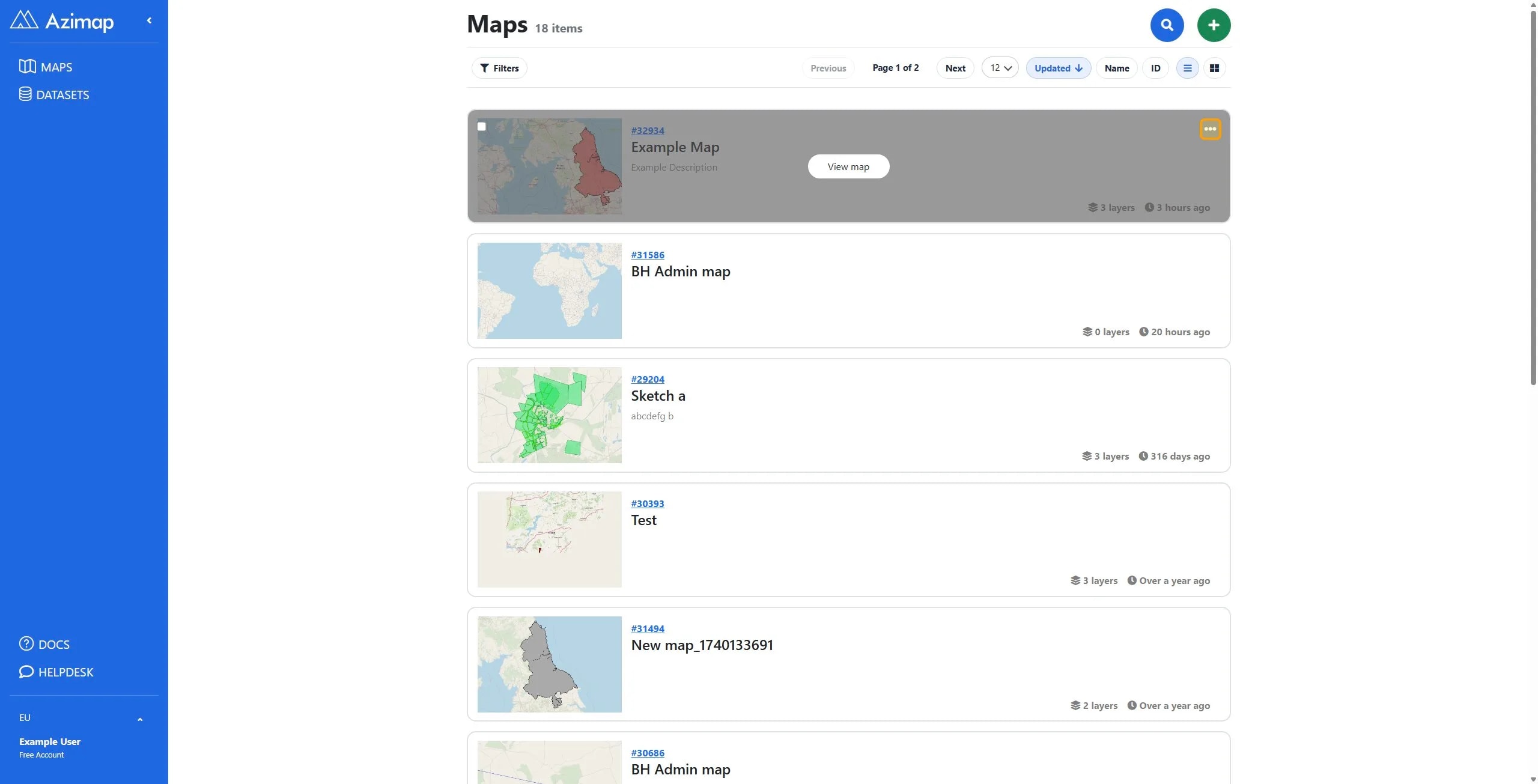The image size is (1538, 784).
Task: Click the green add new map button
Action: click(1214, 25)
